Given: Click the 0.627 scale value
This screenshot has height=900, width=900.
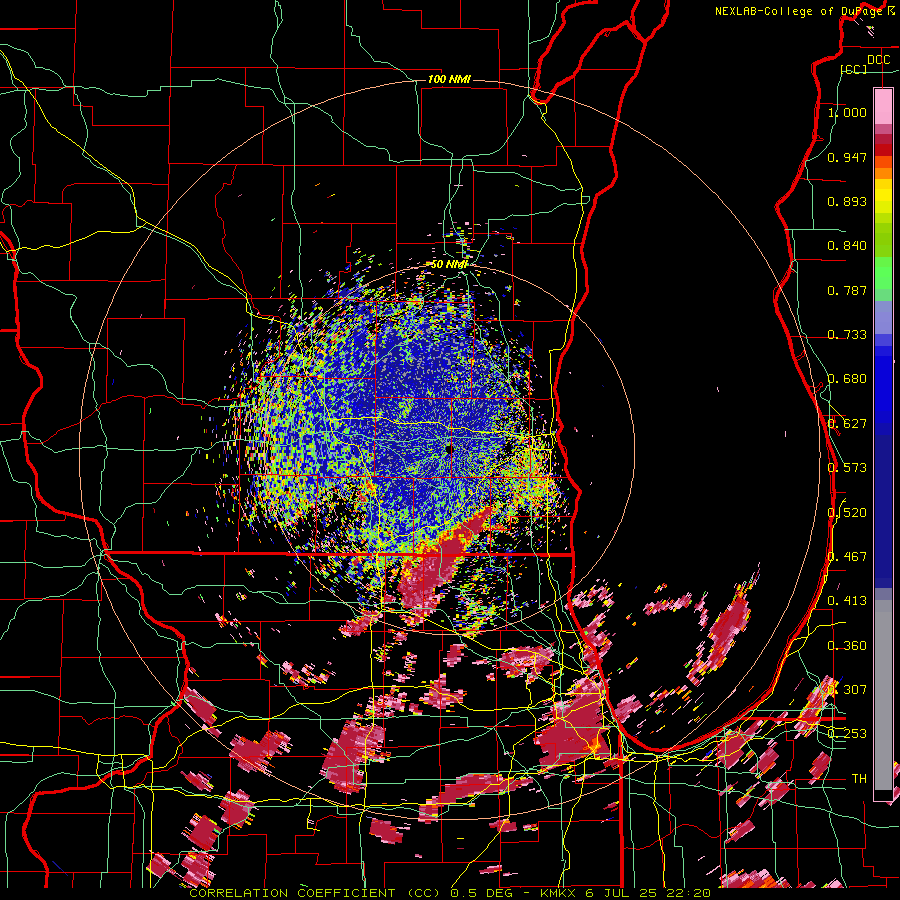Looking at the screenshot, I should 847,424.
